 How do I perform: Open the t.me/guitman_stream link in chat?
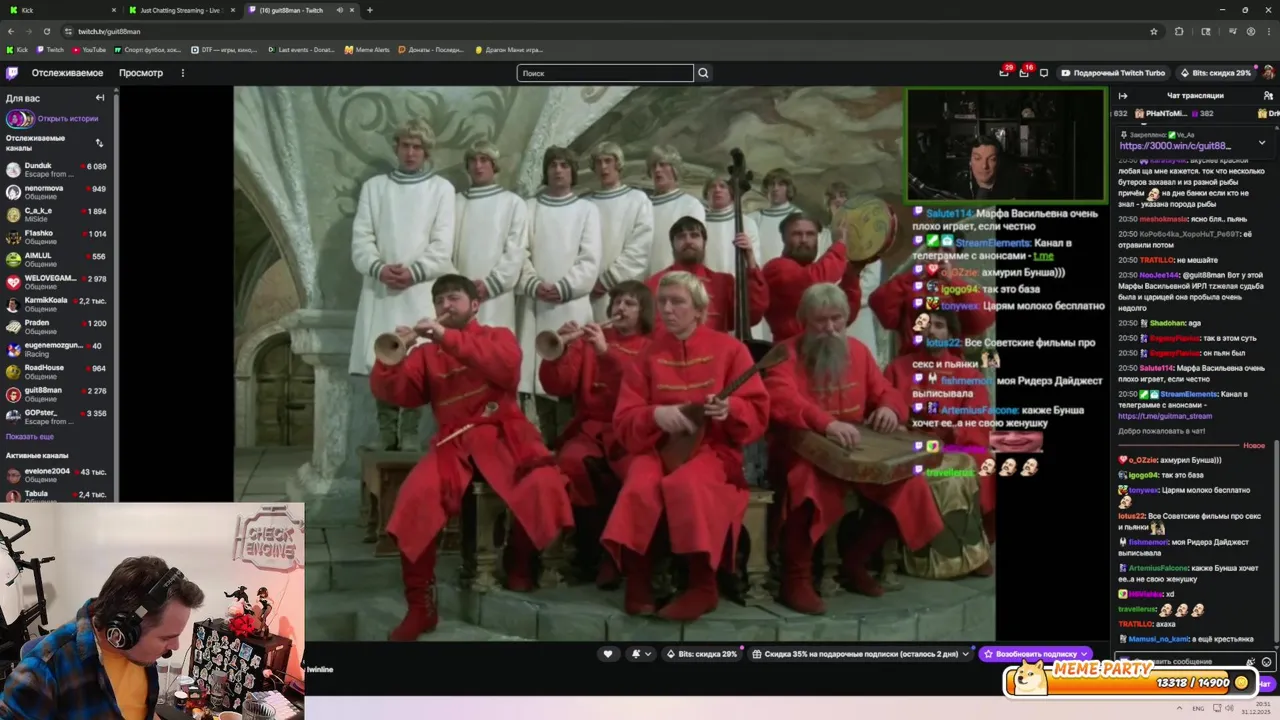click(x=1165, y=416)
